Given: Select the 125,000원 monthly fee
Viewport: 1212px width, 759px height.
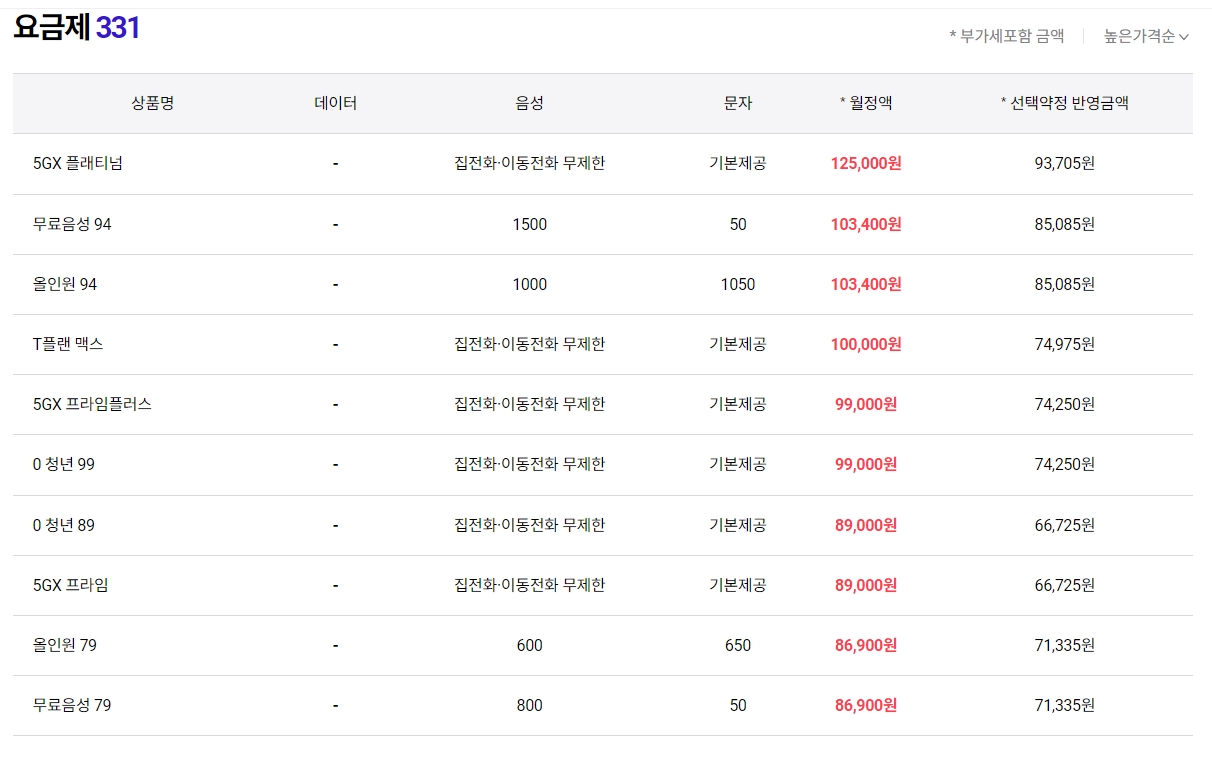Looking at the screenshot, I should pyautogui.click(x=866, y=164).
